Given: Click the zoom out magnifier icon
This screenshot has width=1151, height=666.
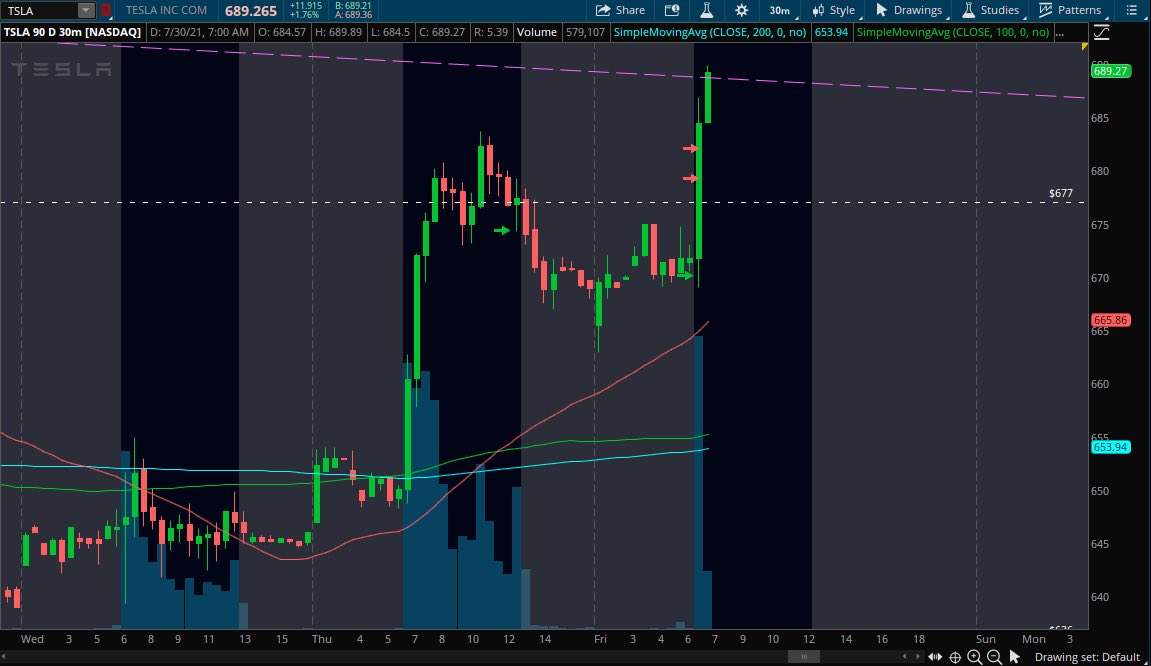Looking at the screenshot, I should (x=995, y=657).
